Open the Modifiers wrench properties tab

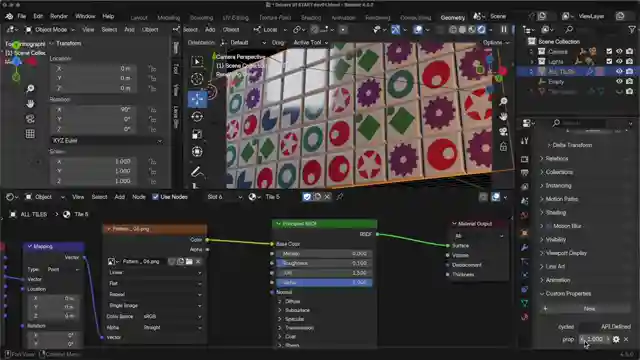coord(524,247)
